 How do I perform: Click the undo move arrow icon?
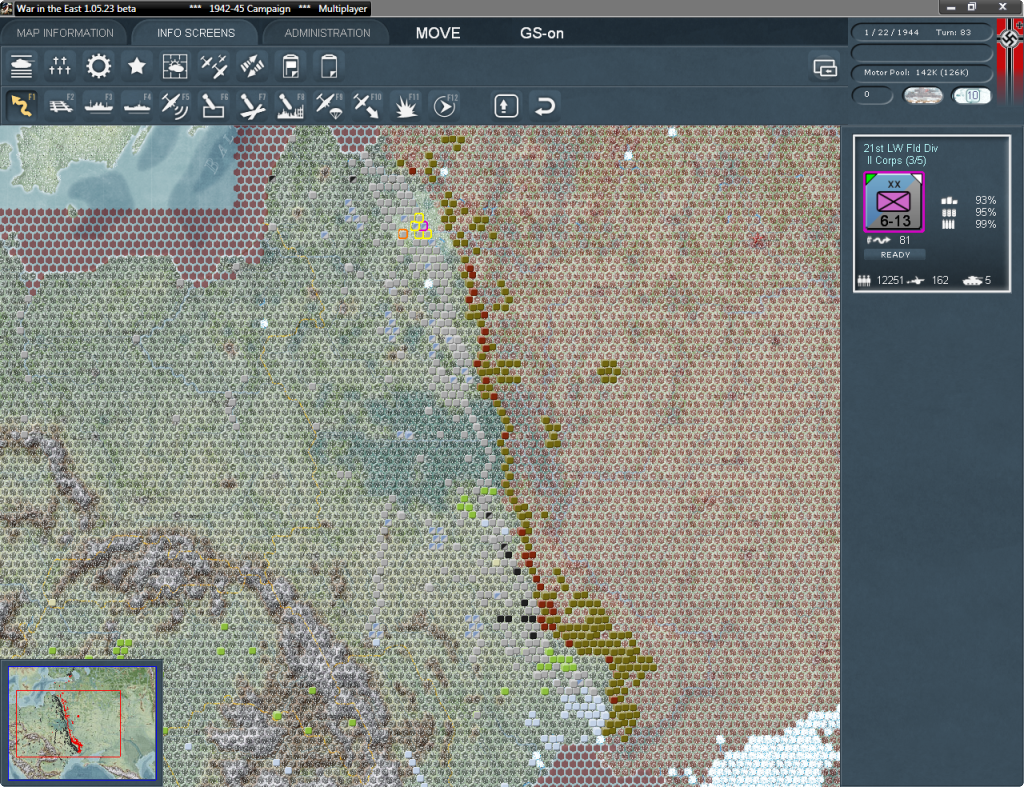(x=545, y=106)
